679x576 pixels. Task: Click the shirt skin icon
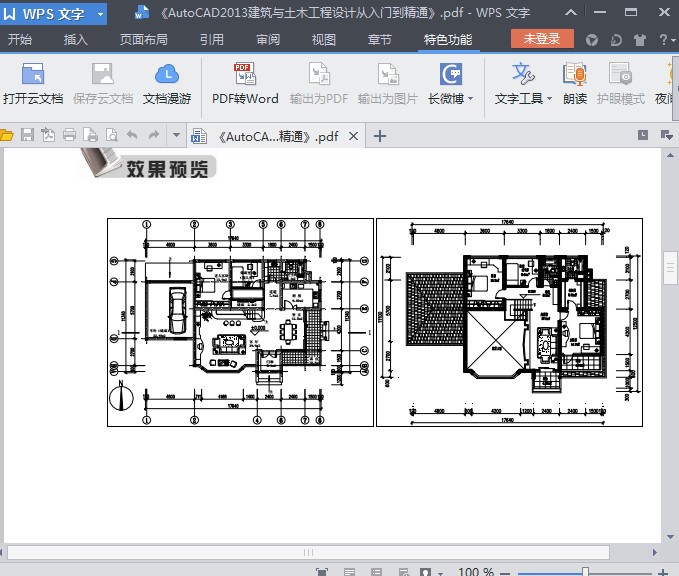coord(640,40)
